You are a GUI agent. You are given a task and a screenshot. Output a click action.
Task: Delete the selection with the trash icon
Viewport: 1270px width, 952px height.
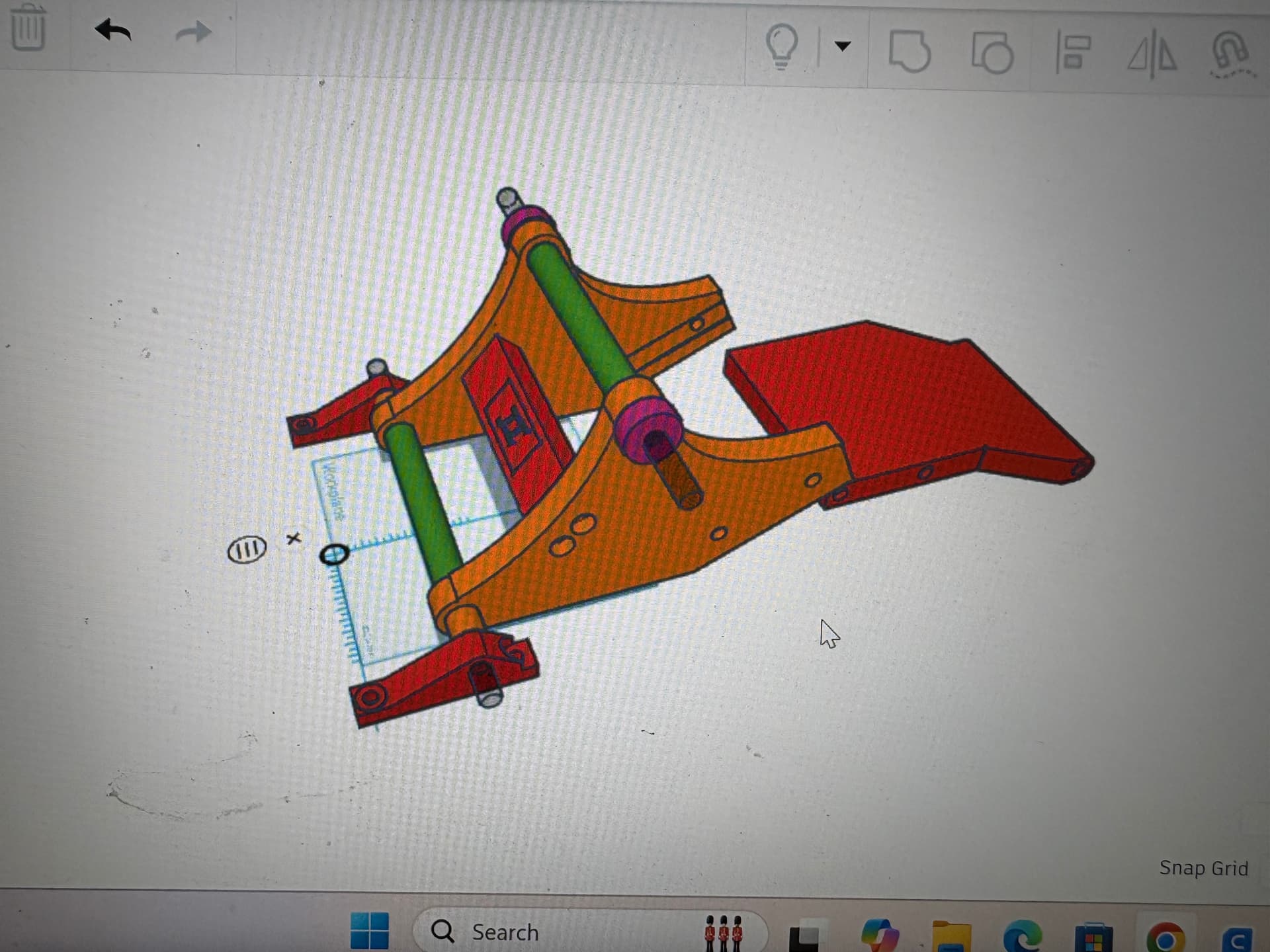(x=28, y=27)
